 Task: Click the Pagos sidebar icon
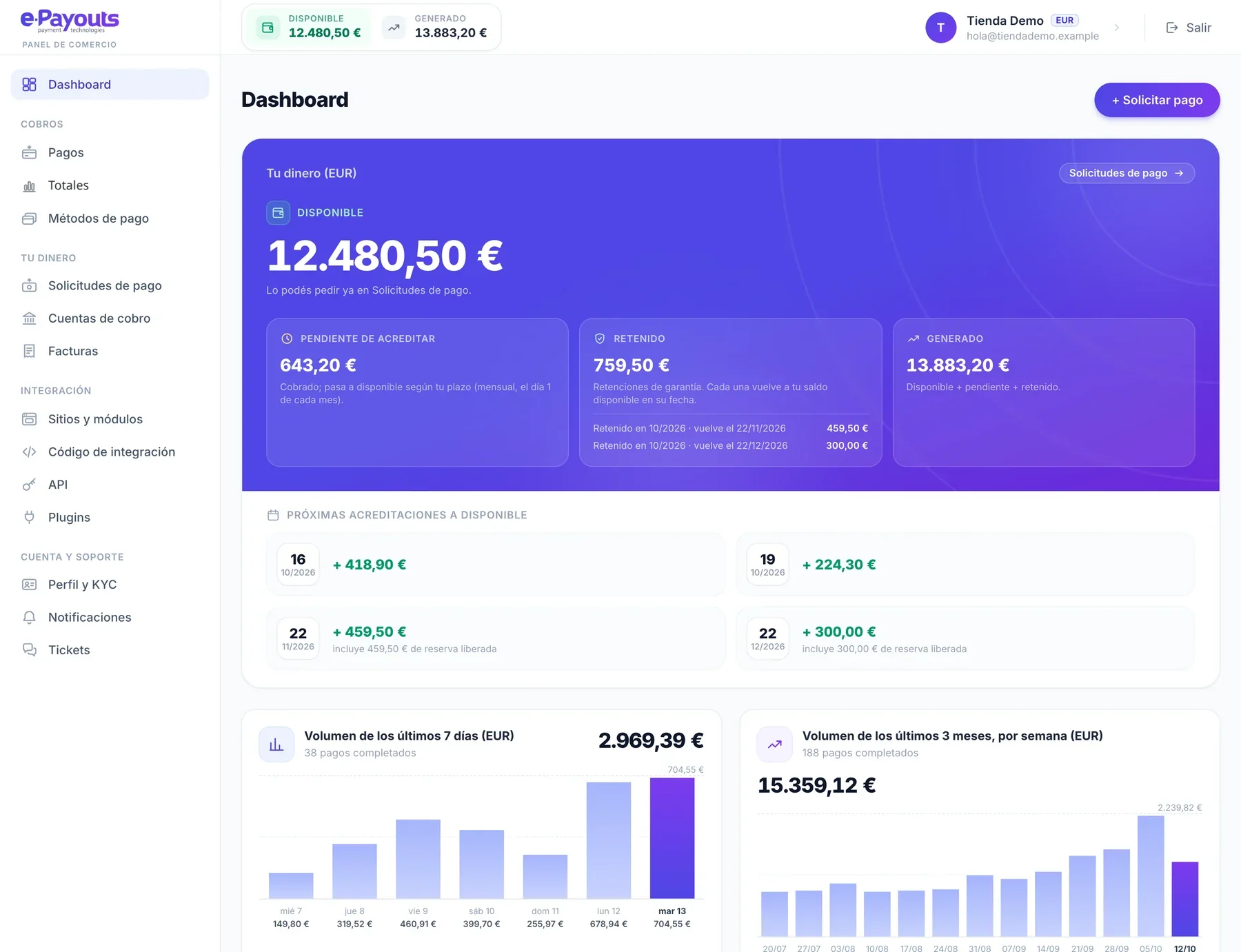coord(29,152)
